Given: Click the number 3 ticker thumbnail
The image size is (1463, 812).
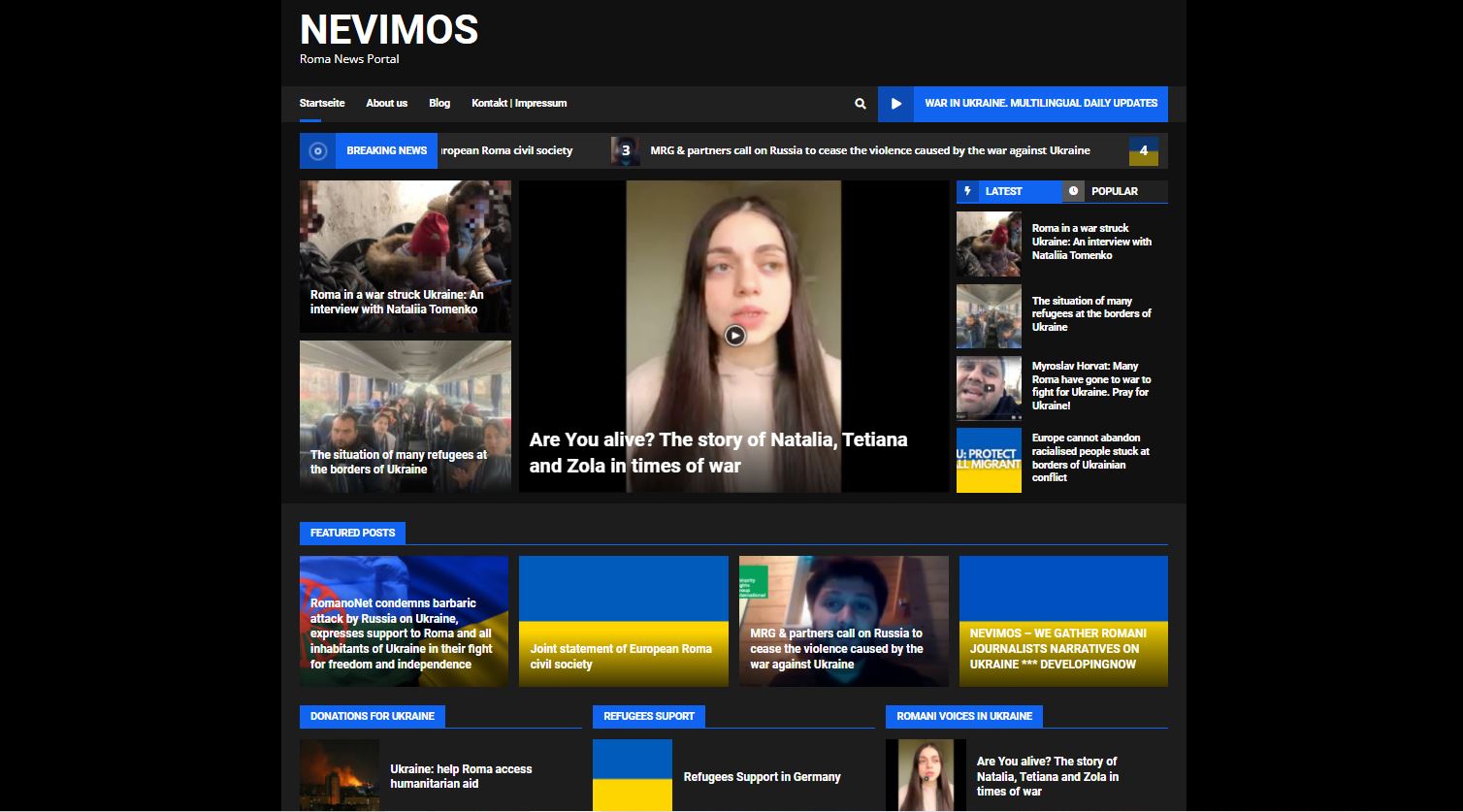Looking at the screenshot, I should [x=626, y=150].
